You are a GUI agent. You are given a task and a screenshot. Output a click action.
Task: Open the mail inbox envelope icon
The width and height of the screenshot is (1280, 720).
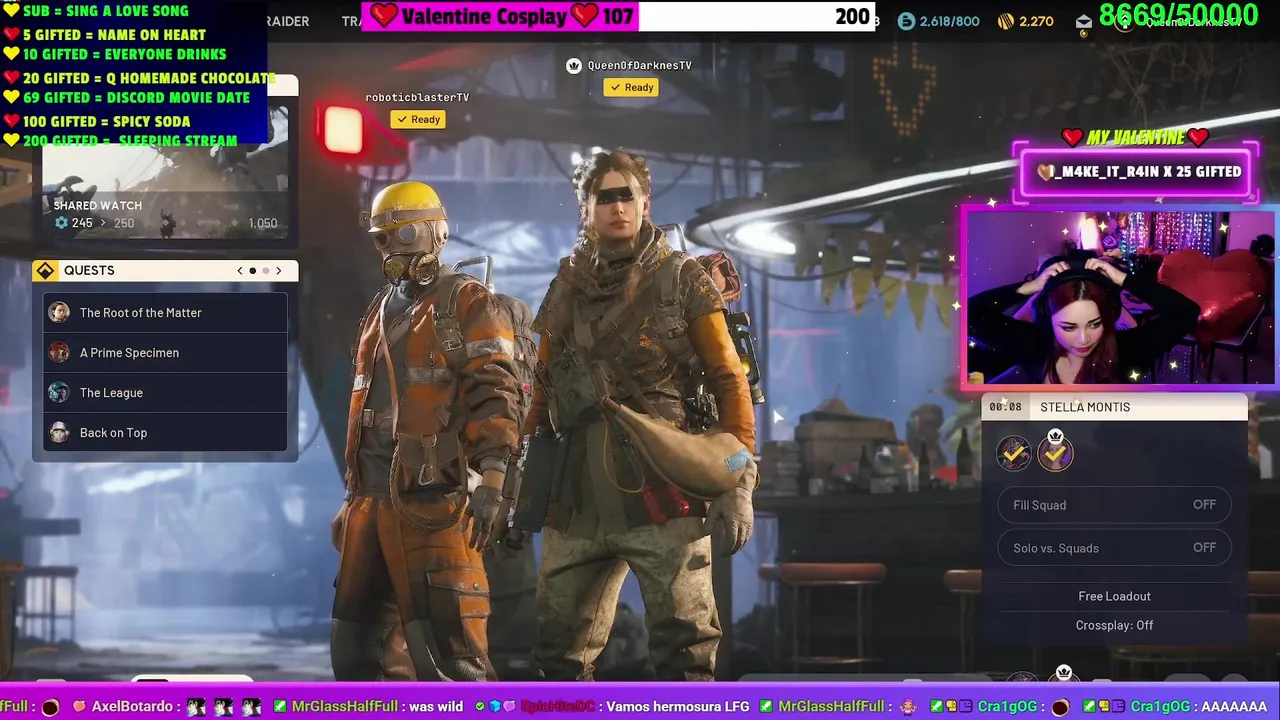coord(1084,21)
